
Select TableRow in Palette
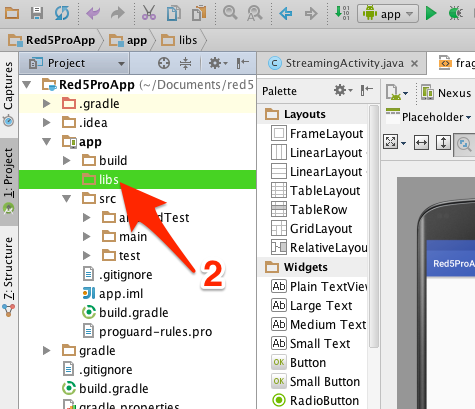pyautogui.click(x=309, y=210)
